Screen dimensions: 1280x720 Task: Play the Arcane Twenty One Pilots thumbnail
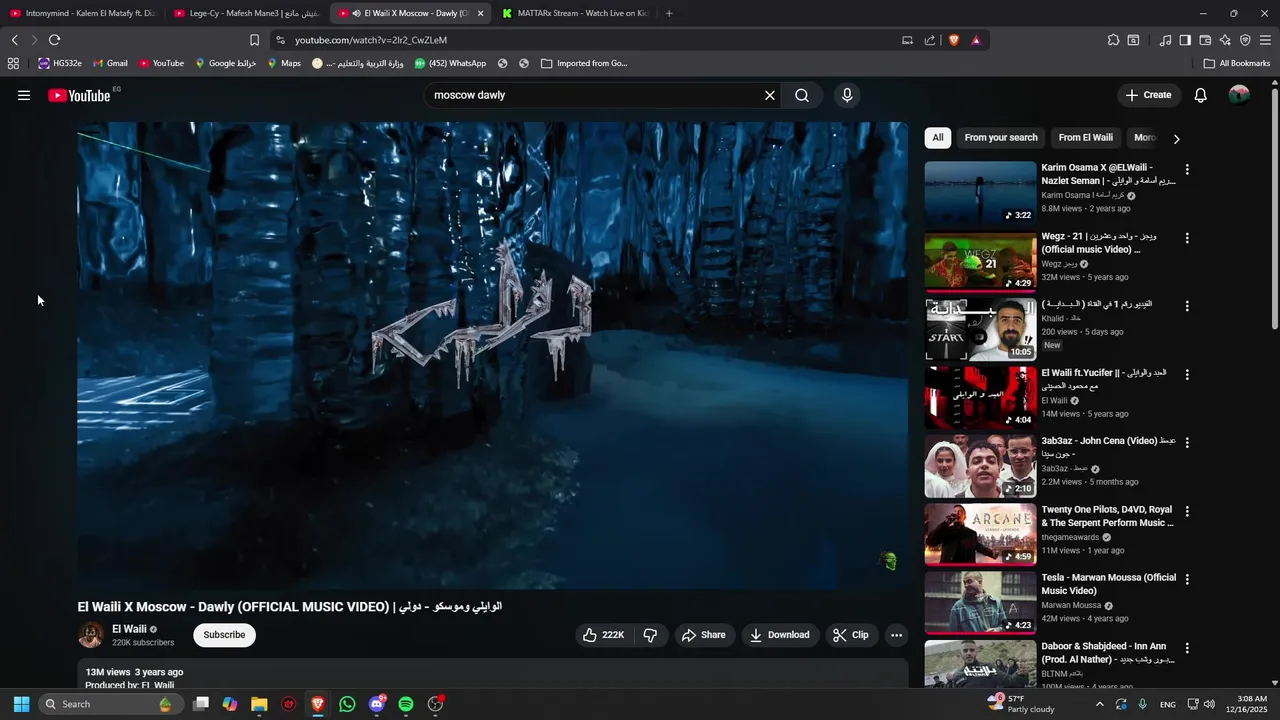[980, 534]
